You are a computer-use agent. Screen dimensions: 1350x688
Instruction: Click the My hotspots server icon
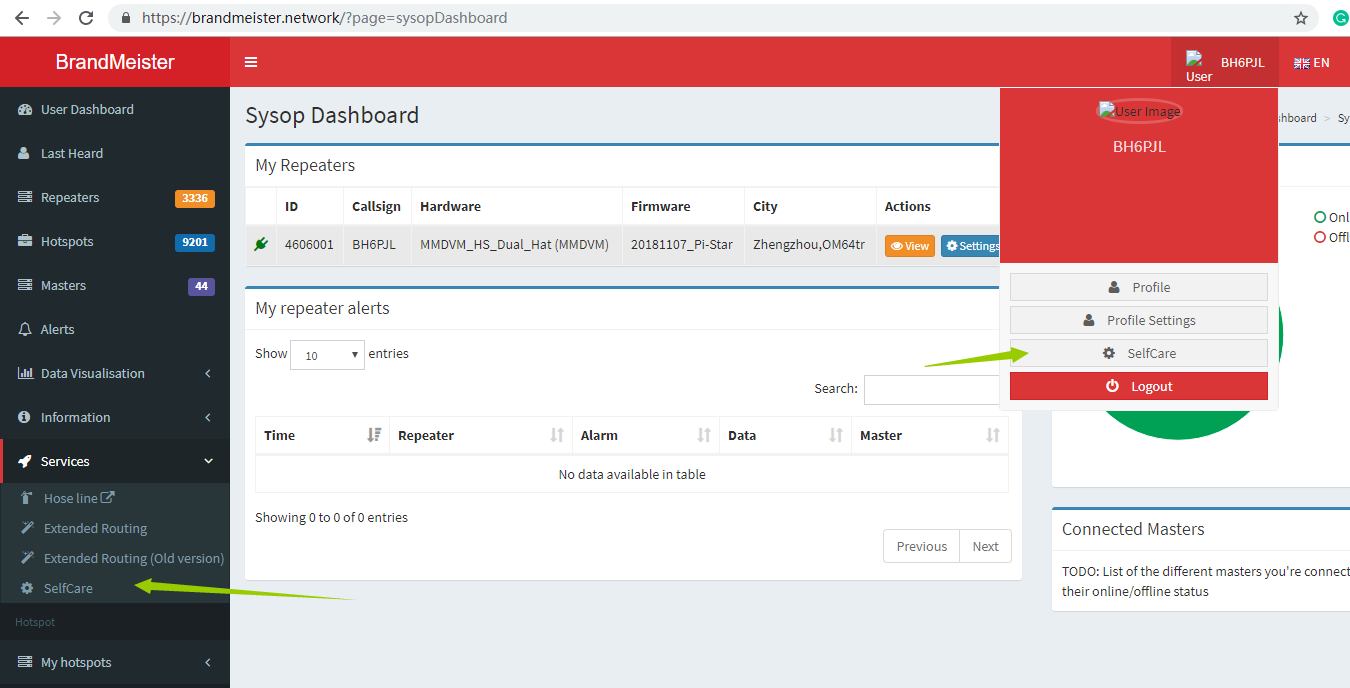click(25, 663)
